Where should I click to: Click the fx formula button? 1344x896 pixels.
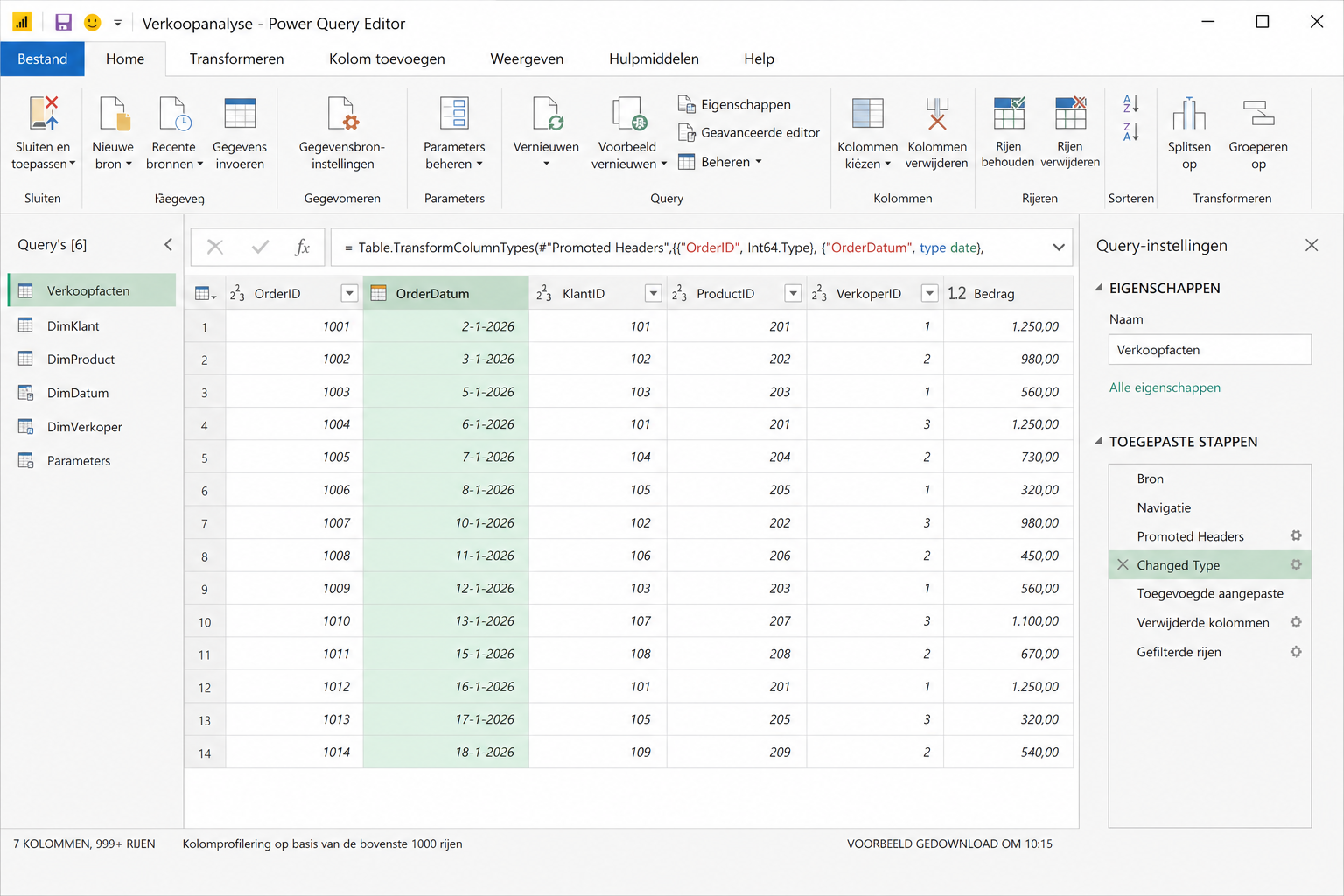(x=303, y=248)
